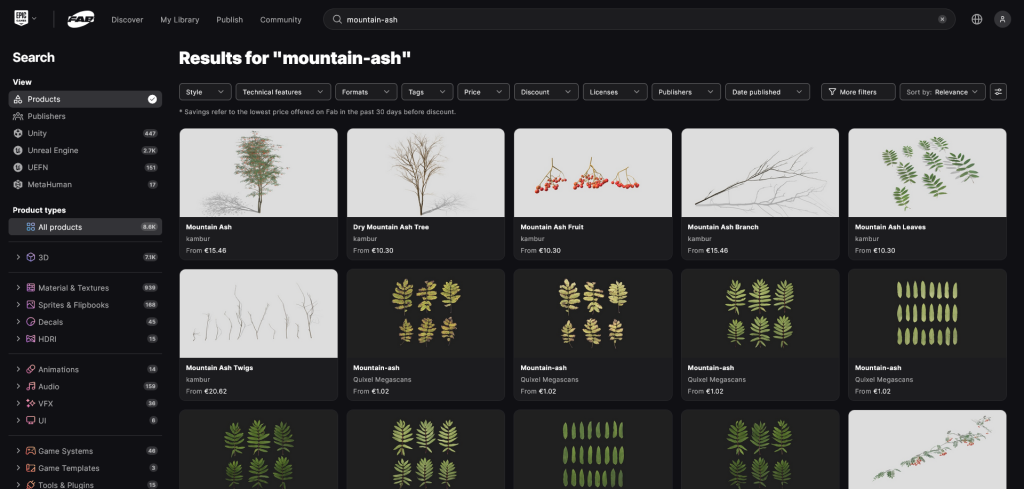Viewport: 1024px width, 489px height.
Task: Expand the 3D category chevron
Action: coord(18,257)
